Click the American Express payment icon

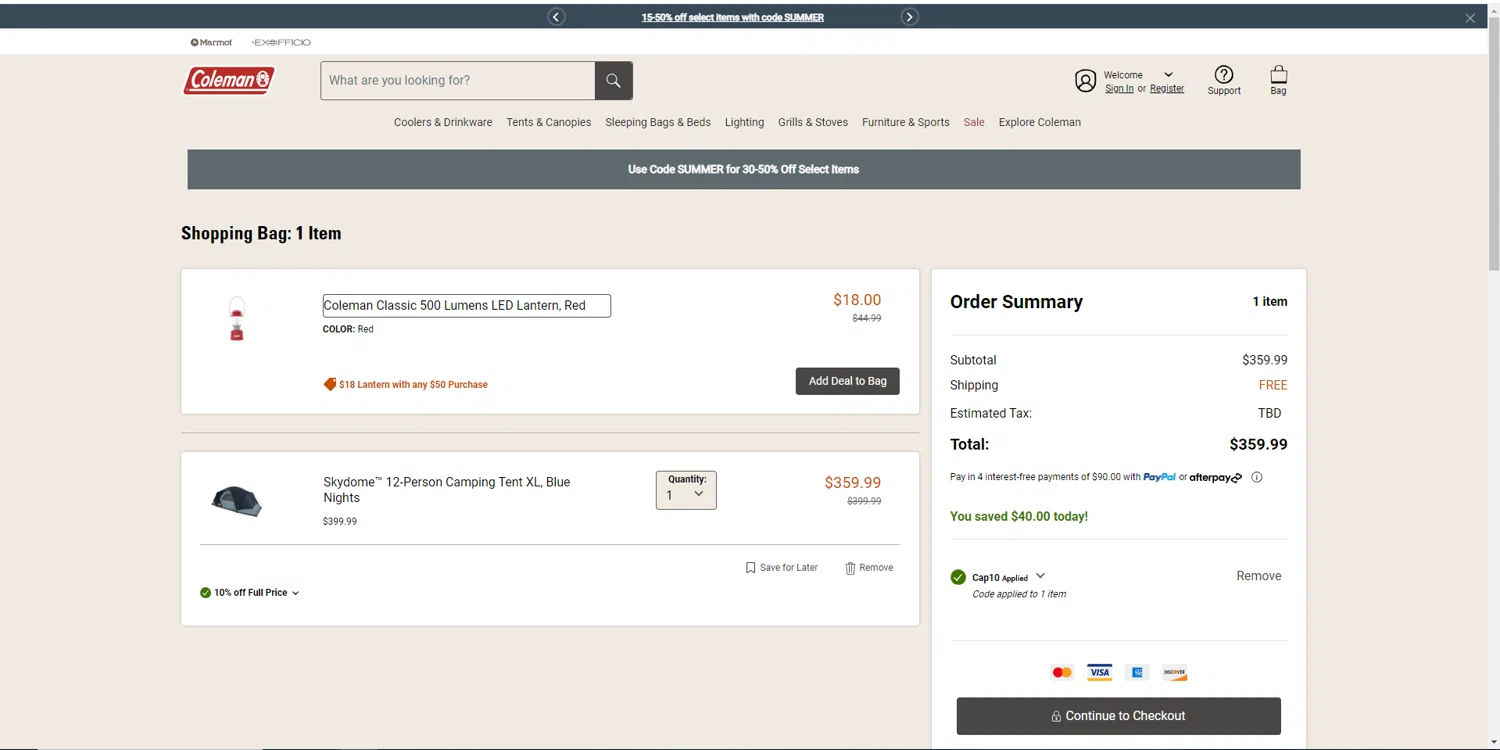(x=1137, y=673)
